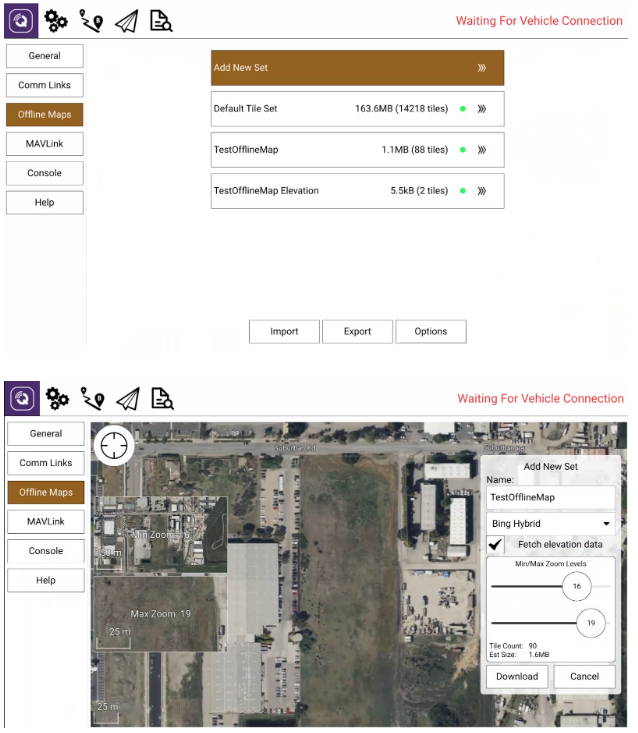This screenshot has width=638, height=733.
Task: Click purple QGroundControl icon above the map
Action: (x=22, y=398)
